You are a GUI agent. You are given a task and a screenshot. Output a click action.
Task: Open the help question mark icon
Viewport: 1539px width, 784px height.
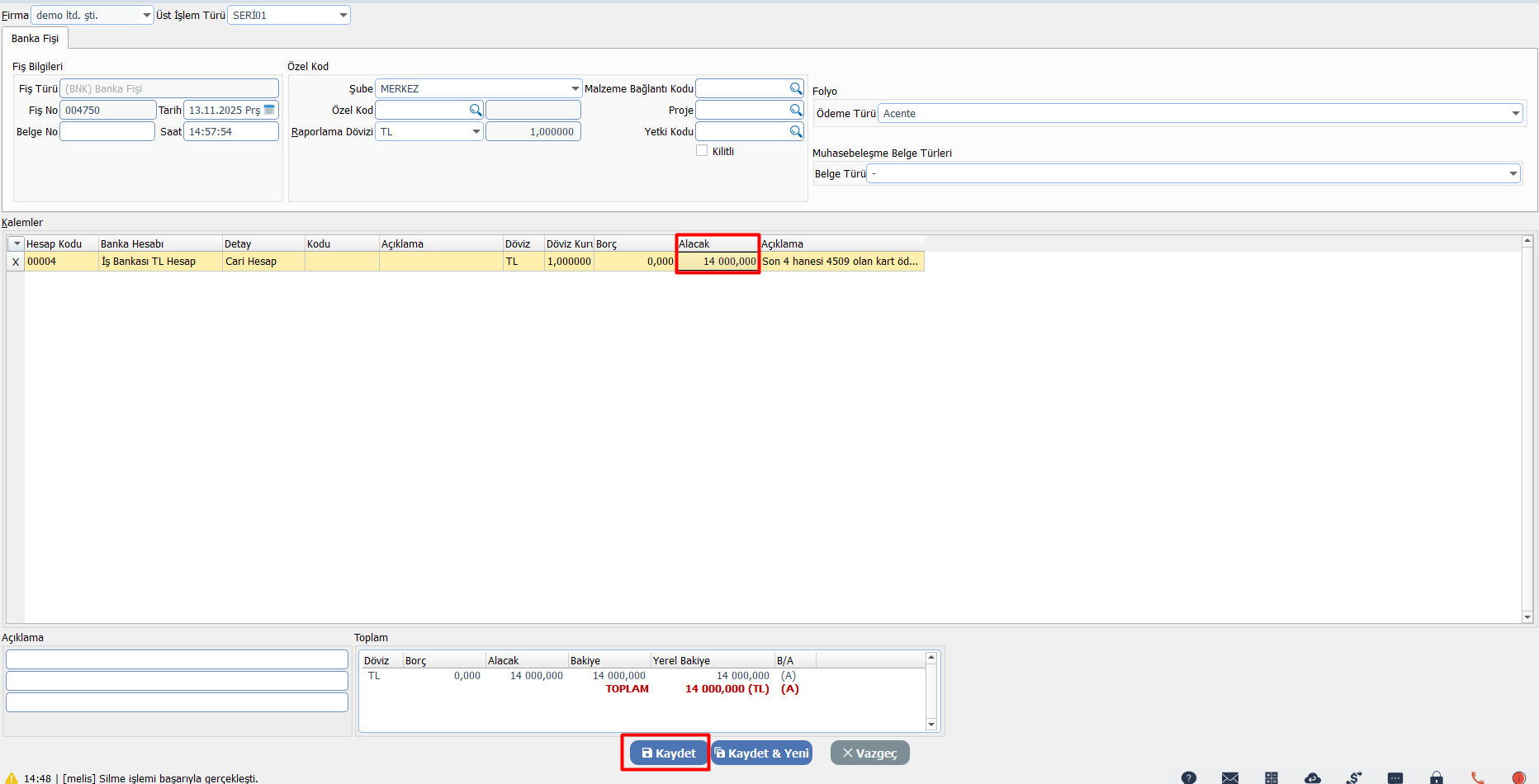1189,777
